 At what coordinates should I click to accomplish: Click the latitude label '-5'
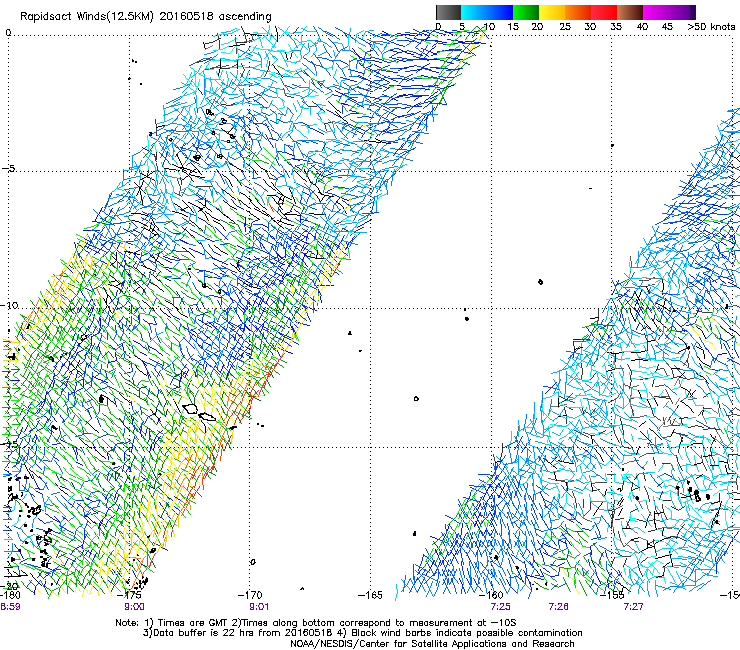(x=9, y=168)
